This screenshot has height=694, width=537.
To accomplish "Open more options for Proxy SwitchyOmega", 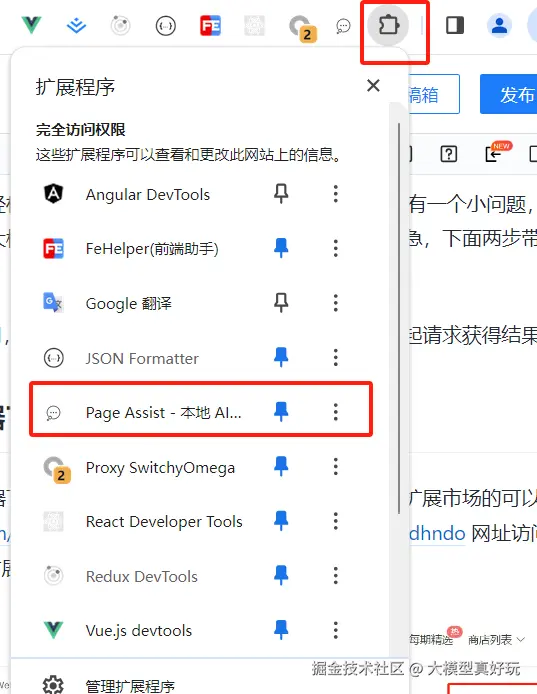I will (x=336, y=467).
